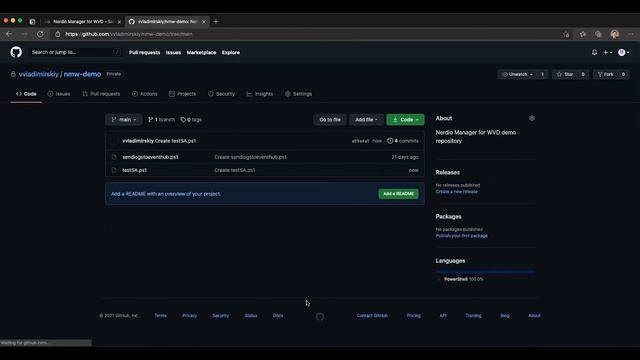The height and width of the screenshot is (360, 640).
Task: Click the sendlogstoeventhub.ps1 file icon
Action: tap(114, 157)
